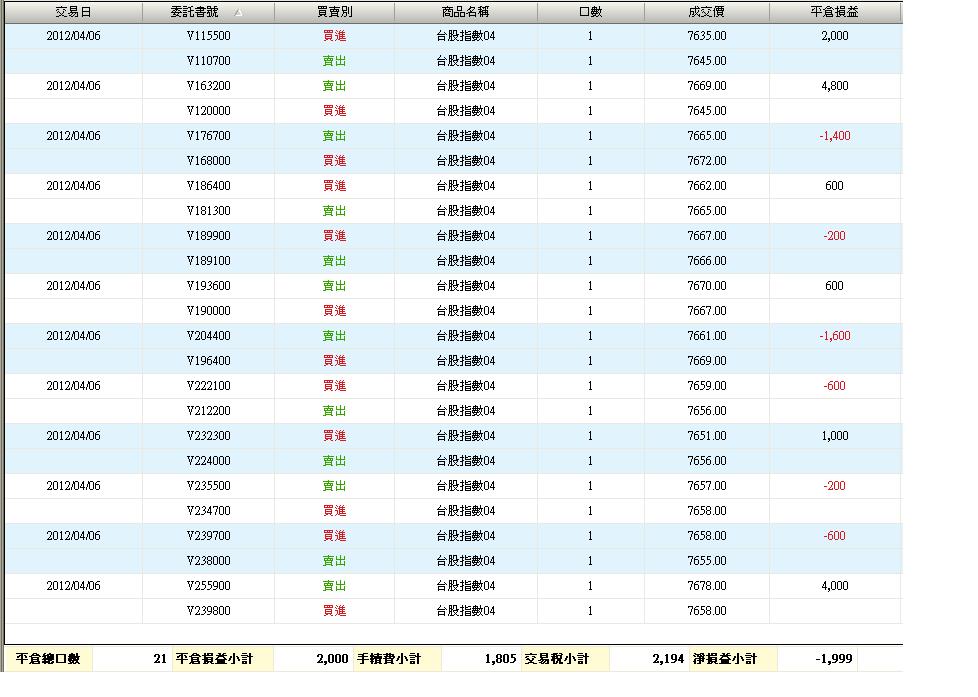Click the 1,000 profit value
This screenshot has height=697, width=978.
tap(835, 436)
